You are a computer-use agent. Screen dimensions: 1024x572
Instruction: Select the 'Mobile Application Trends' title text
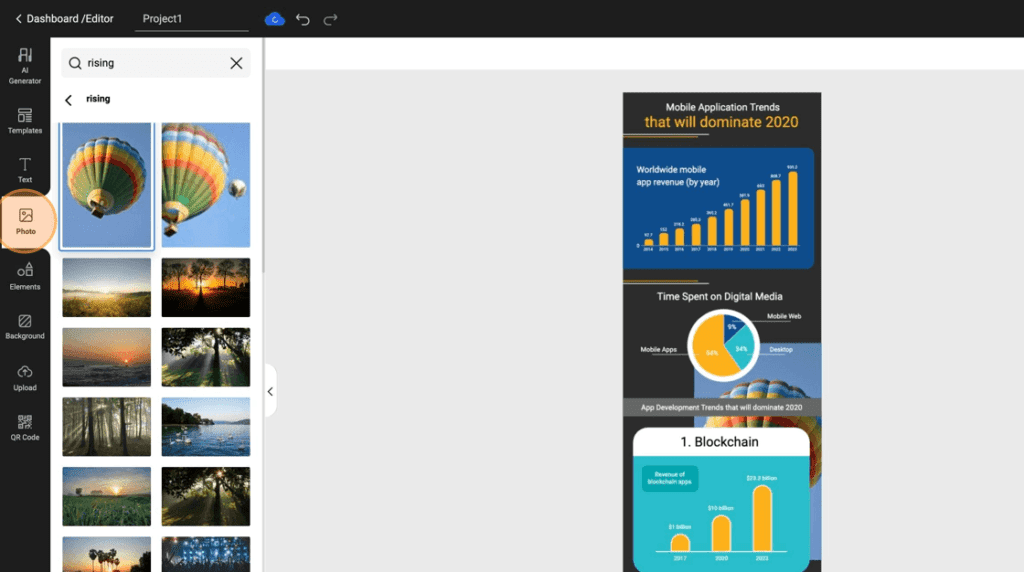tap(722, 107)
